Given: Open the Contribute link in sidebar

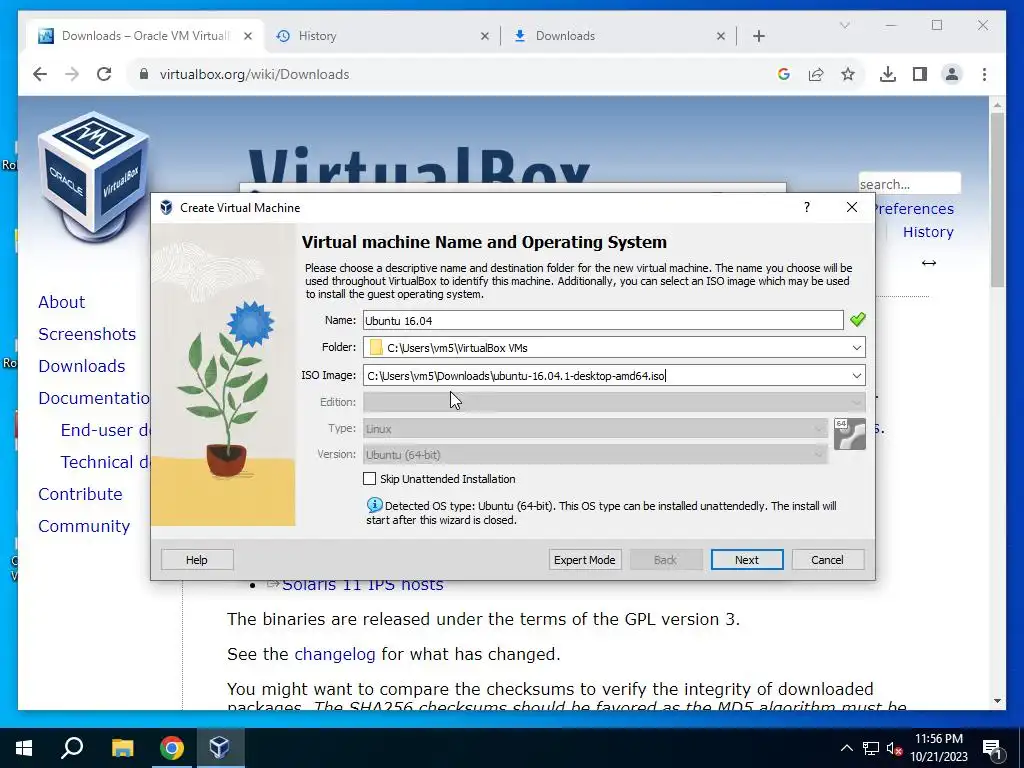Looking at the screenshot, I should pyautogui.click(x=80, y=494).
